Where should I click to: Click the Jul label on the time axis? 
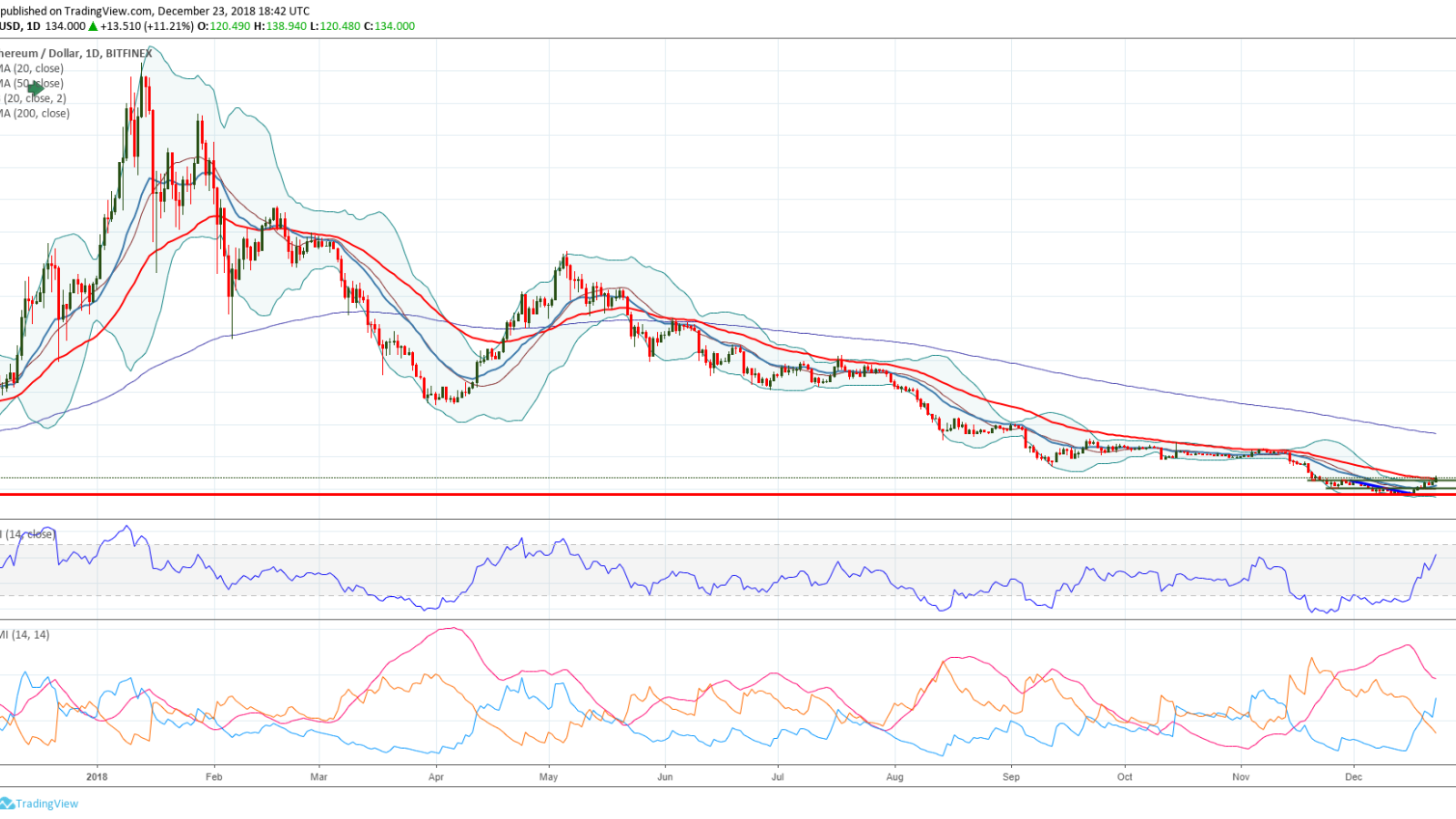pos(778,777)
